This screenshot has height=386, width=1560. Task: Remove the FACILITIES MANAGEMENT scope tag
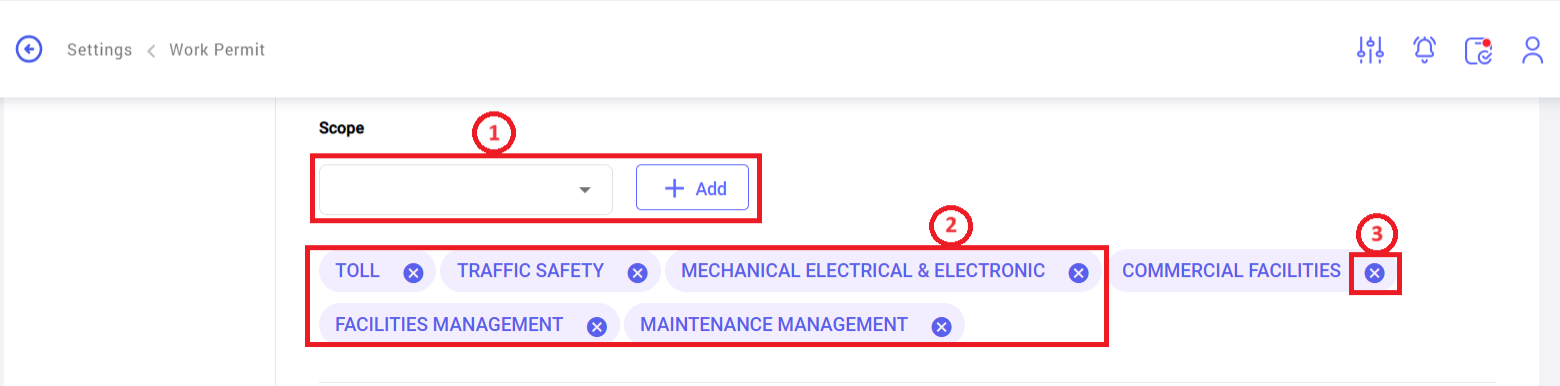coord(596,326)
